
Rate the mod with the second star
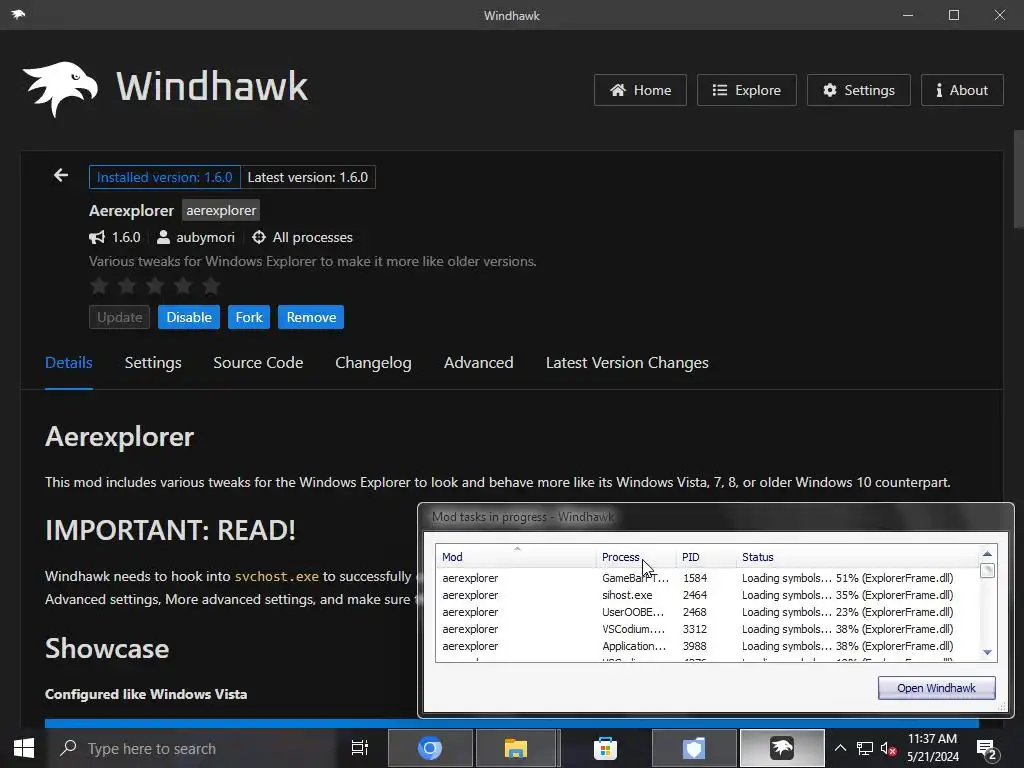(127, 285)
